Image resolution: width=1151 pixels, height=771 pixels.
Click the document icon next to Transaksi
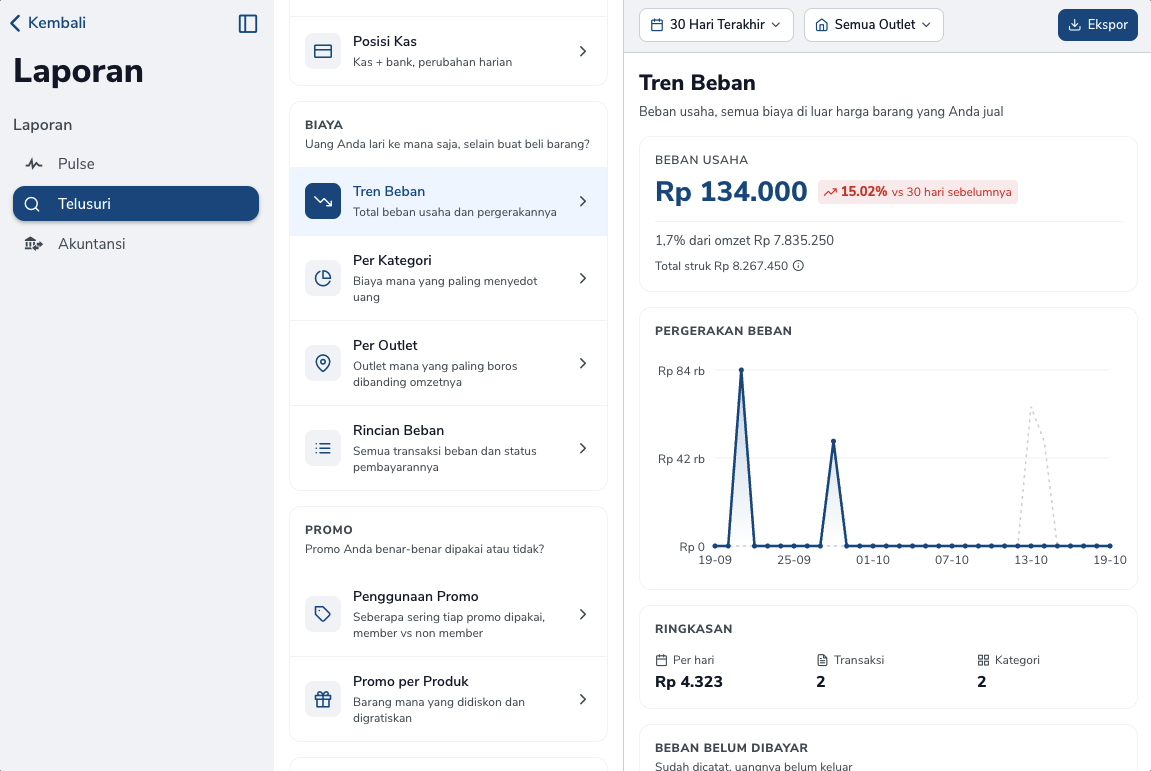pyautogui.click(x=822, y=660)
